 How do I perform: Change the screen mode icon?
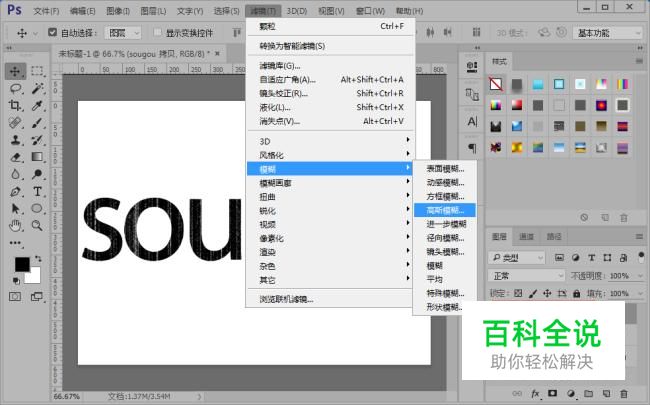click(x=37, y=296)
